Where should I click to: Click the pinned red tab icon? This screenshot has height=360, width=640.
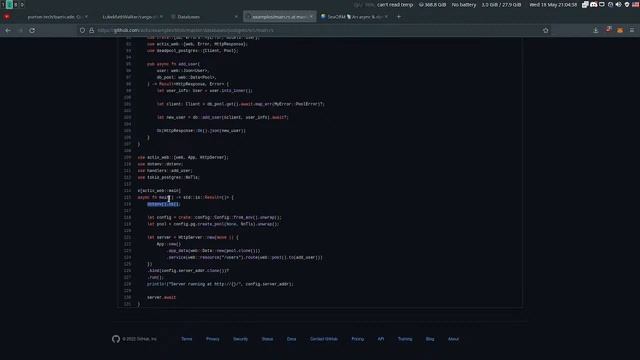[7, 17]
